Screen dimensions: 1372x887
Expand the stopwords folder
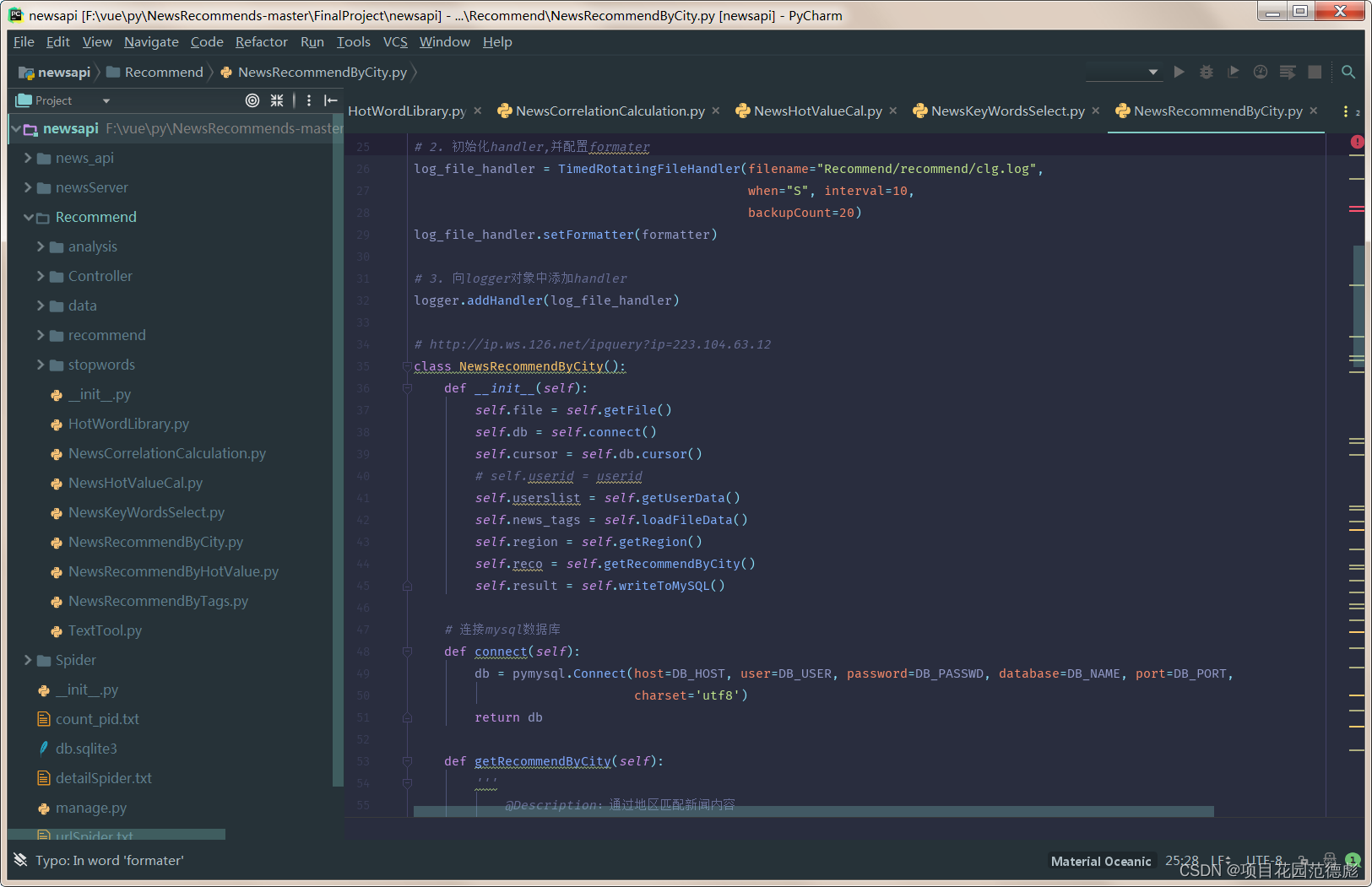point(41,365)
